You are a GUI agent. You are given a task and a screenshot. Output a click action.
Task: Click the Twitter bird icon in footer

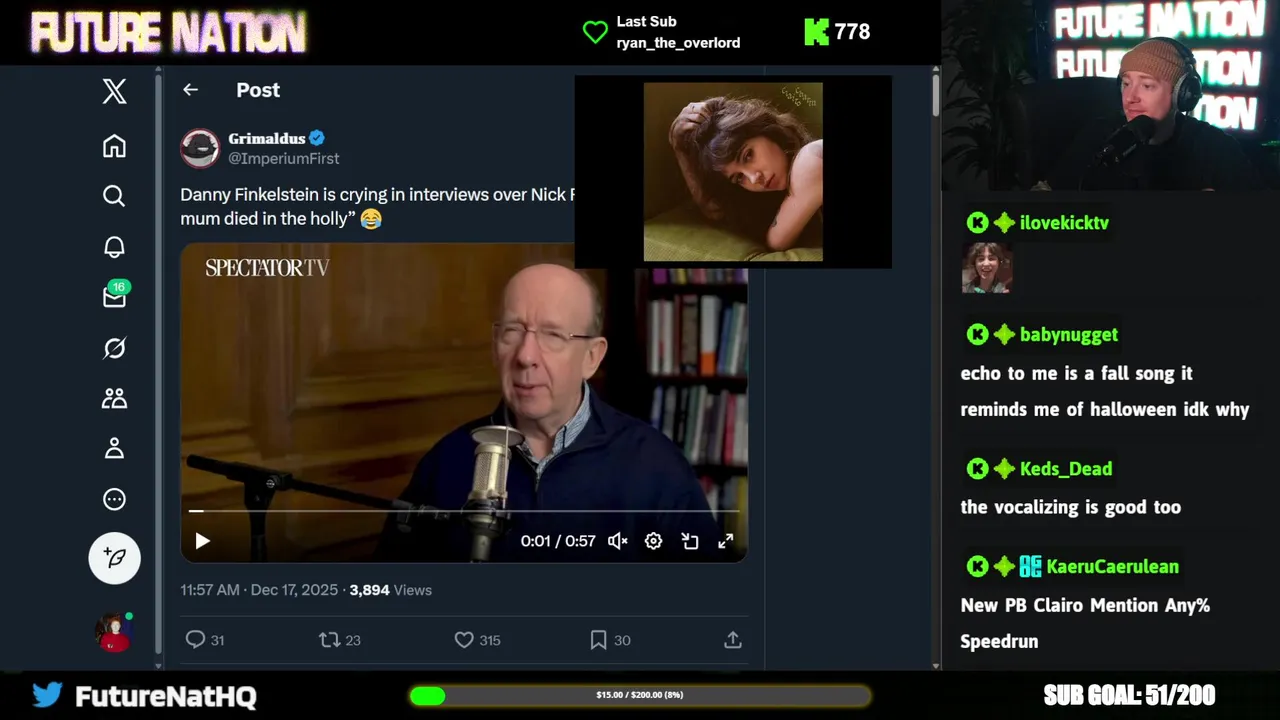(x=47, y=695)
